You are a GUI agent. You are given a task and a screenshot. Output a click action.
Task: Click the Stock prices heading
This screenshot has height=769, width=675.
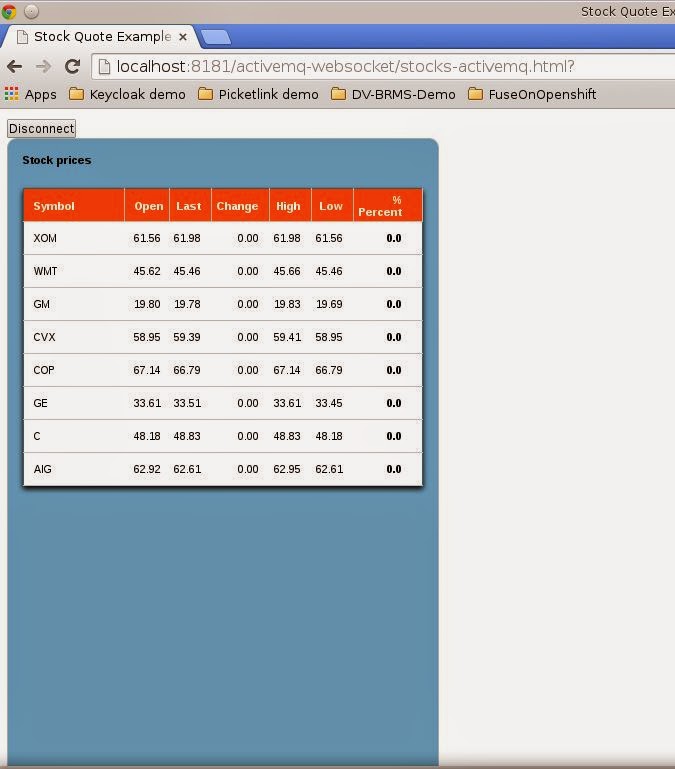(x=57, y=160)
